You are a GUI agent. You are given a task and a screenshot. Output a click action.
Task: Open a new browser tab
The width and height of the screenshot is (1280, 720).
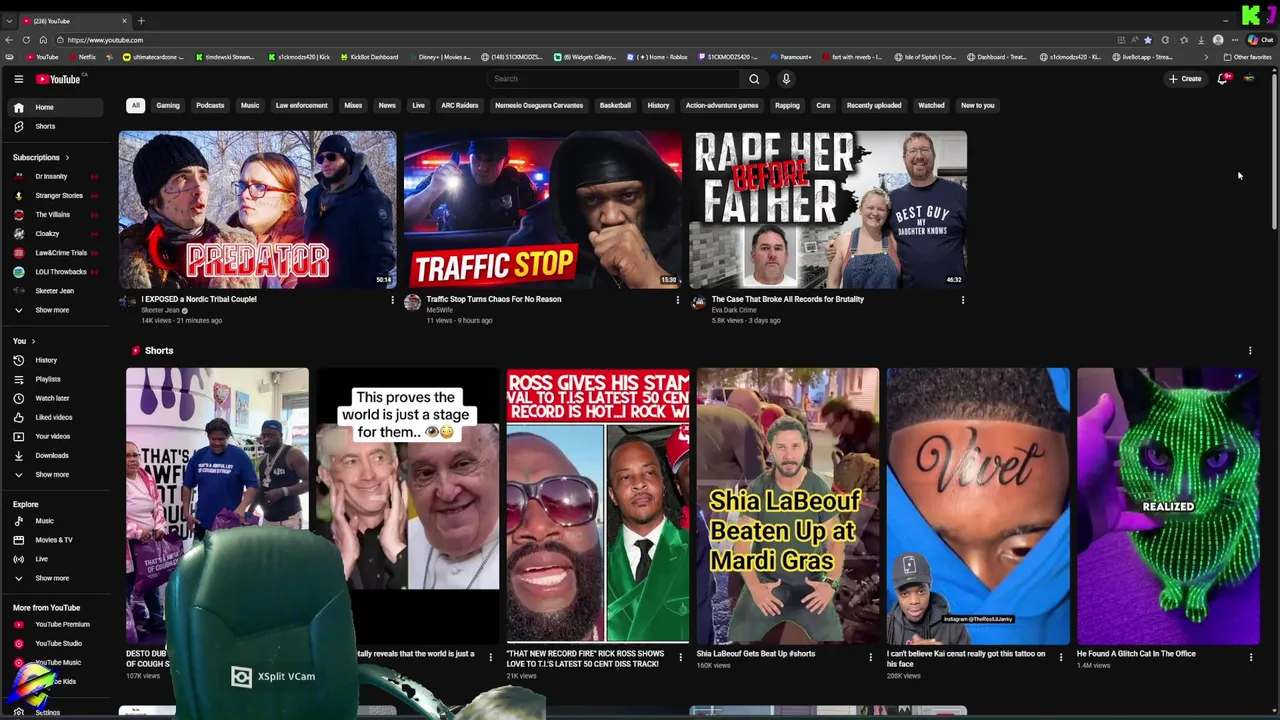click(141, 20)
